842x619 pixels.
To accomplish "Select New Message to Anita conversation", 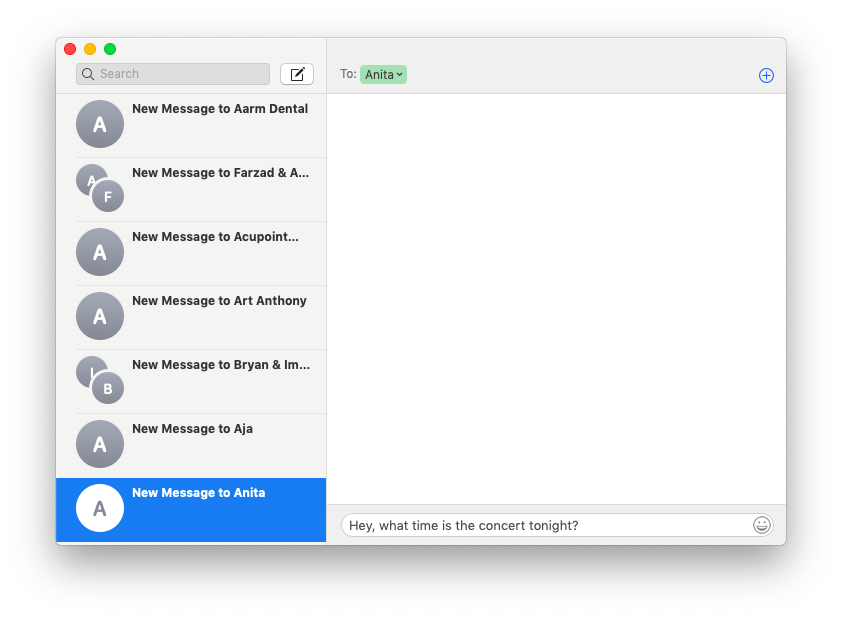I will [191, 510].
